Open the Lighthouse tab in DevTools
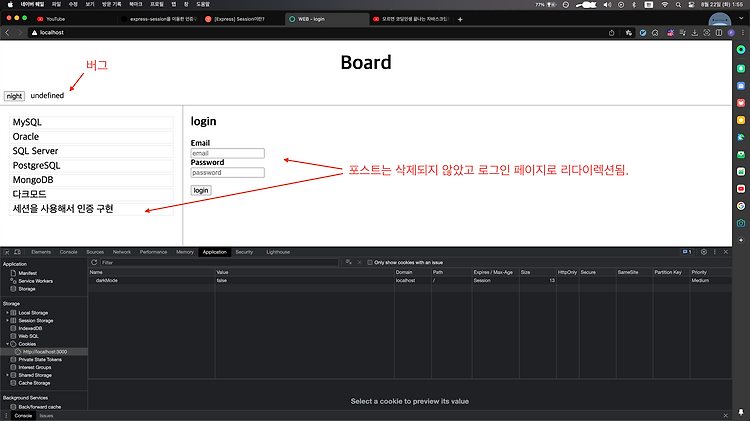This screenshot has height=421, width=750. 278,252
